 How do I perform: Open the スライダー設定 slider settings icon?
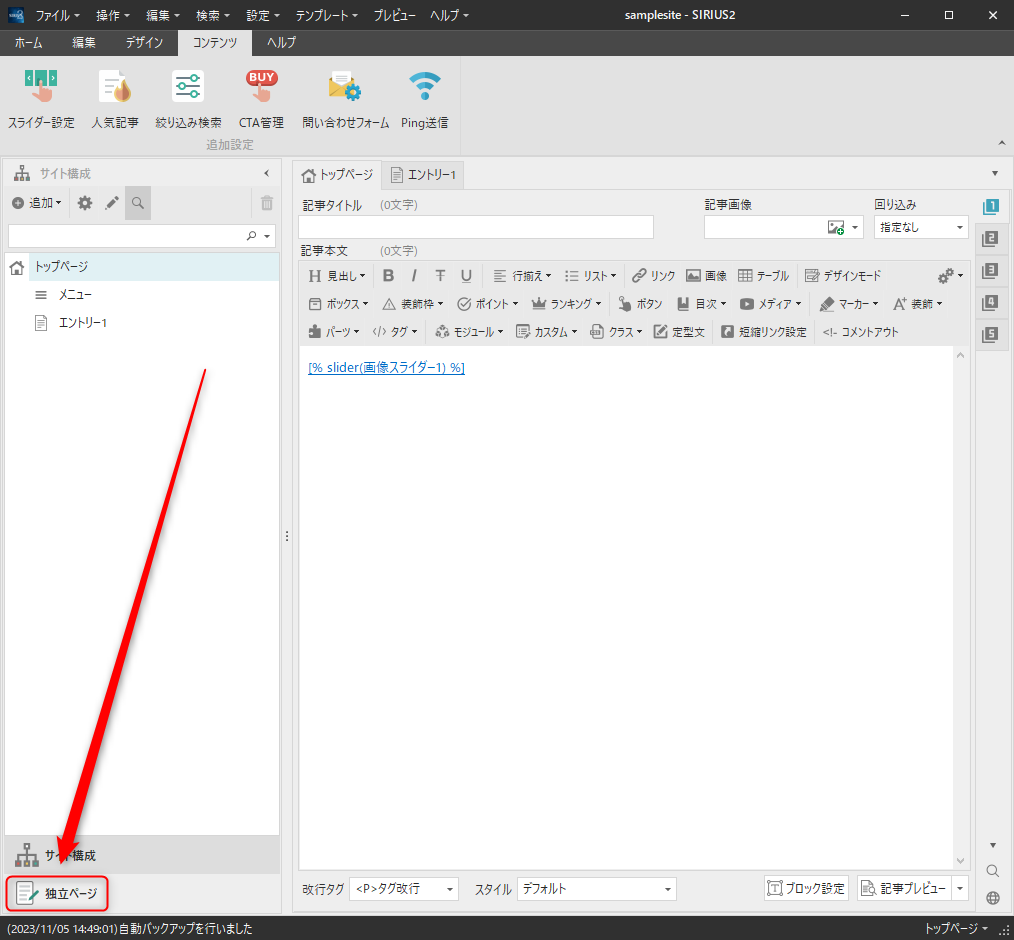(x=41, y=99)
